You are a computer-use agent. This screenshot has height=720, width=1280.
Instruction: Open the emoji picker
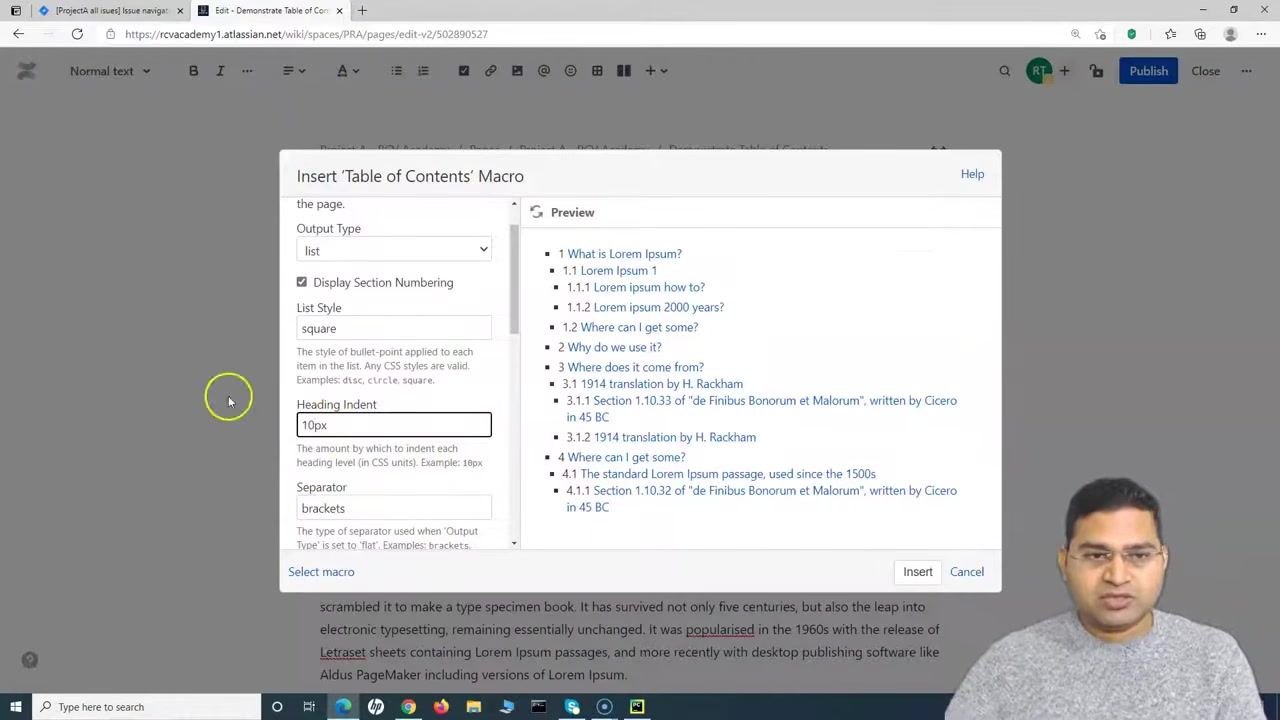pos(570,71)
